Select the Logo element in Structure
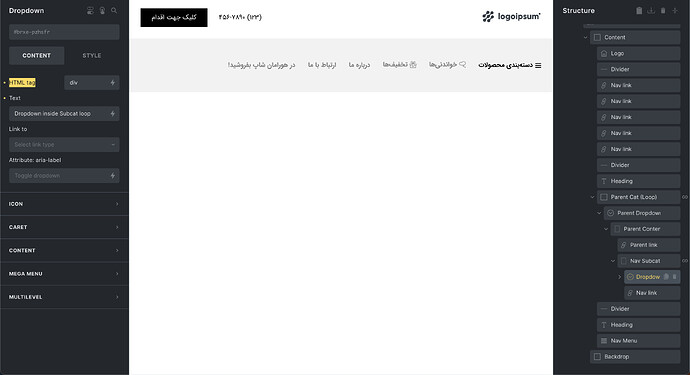Screen dimensions: 690x375 coord(639,53)
